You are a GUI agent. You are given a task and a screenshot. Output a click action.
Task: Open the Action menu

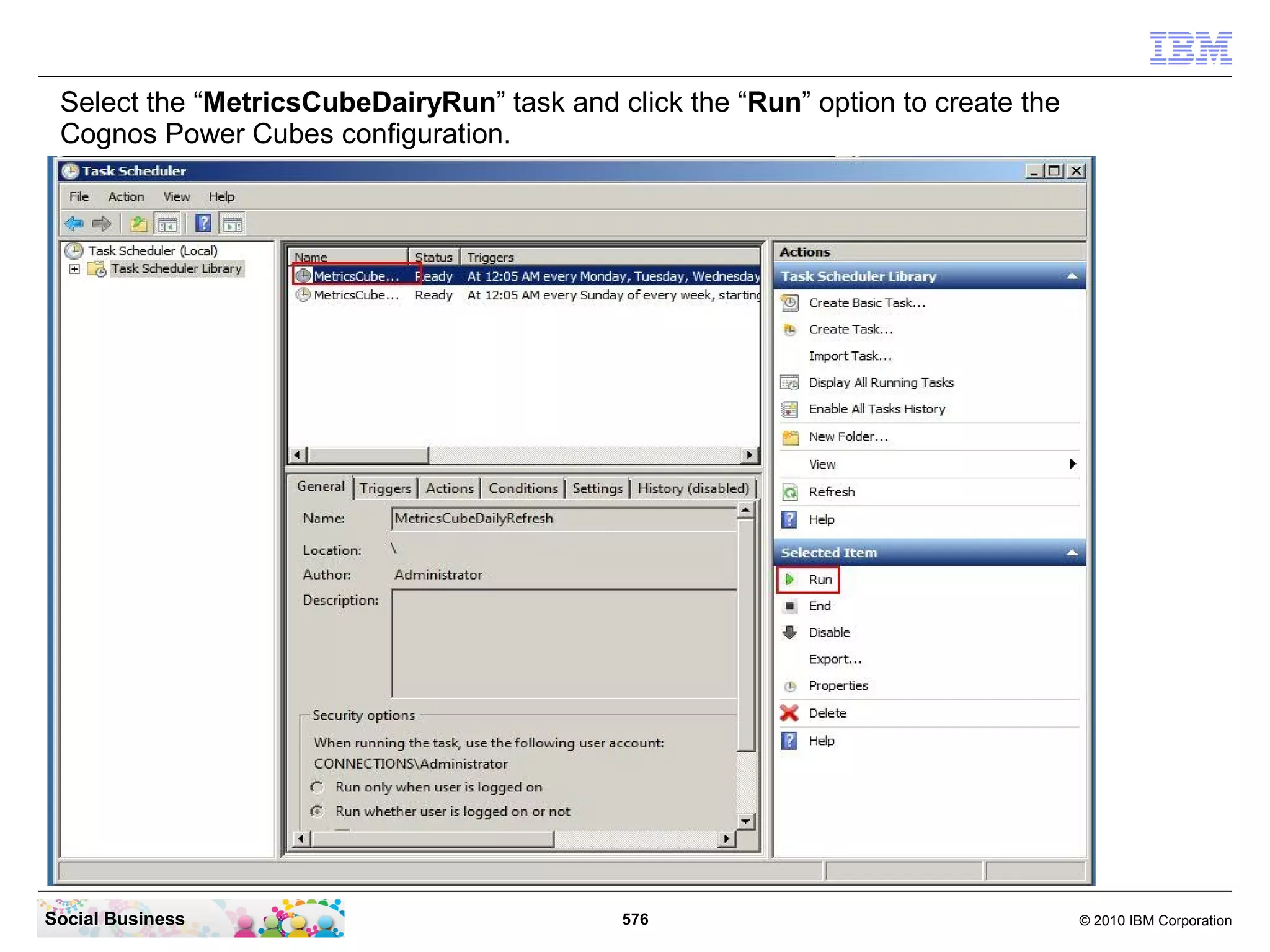pyautogui.click(x=126, y=197)
